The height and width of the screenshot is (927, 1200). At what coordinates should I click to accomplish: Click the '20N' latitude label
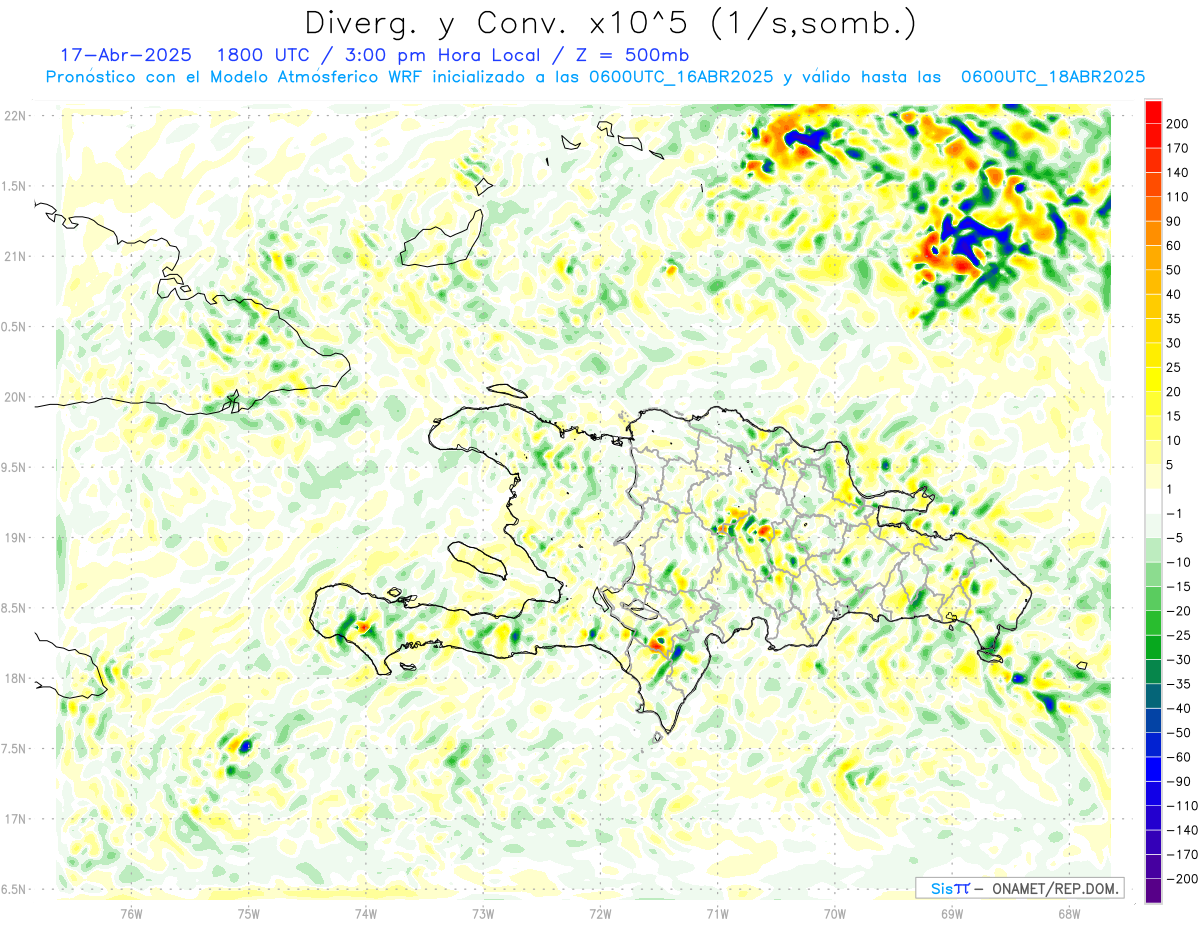tap(15, 397)
